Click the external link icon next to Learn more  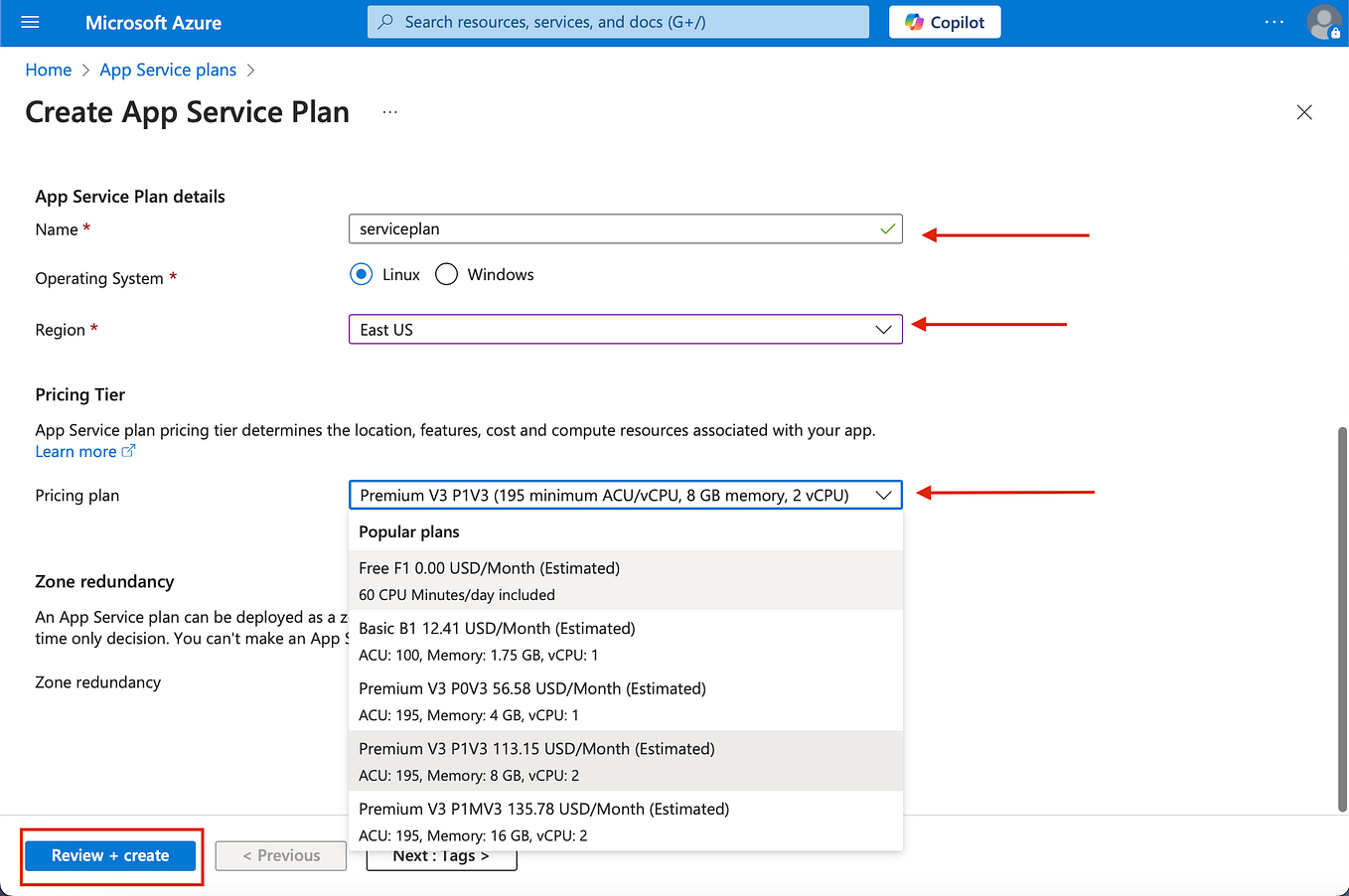(128, 451)
